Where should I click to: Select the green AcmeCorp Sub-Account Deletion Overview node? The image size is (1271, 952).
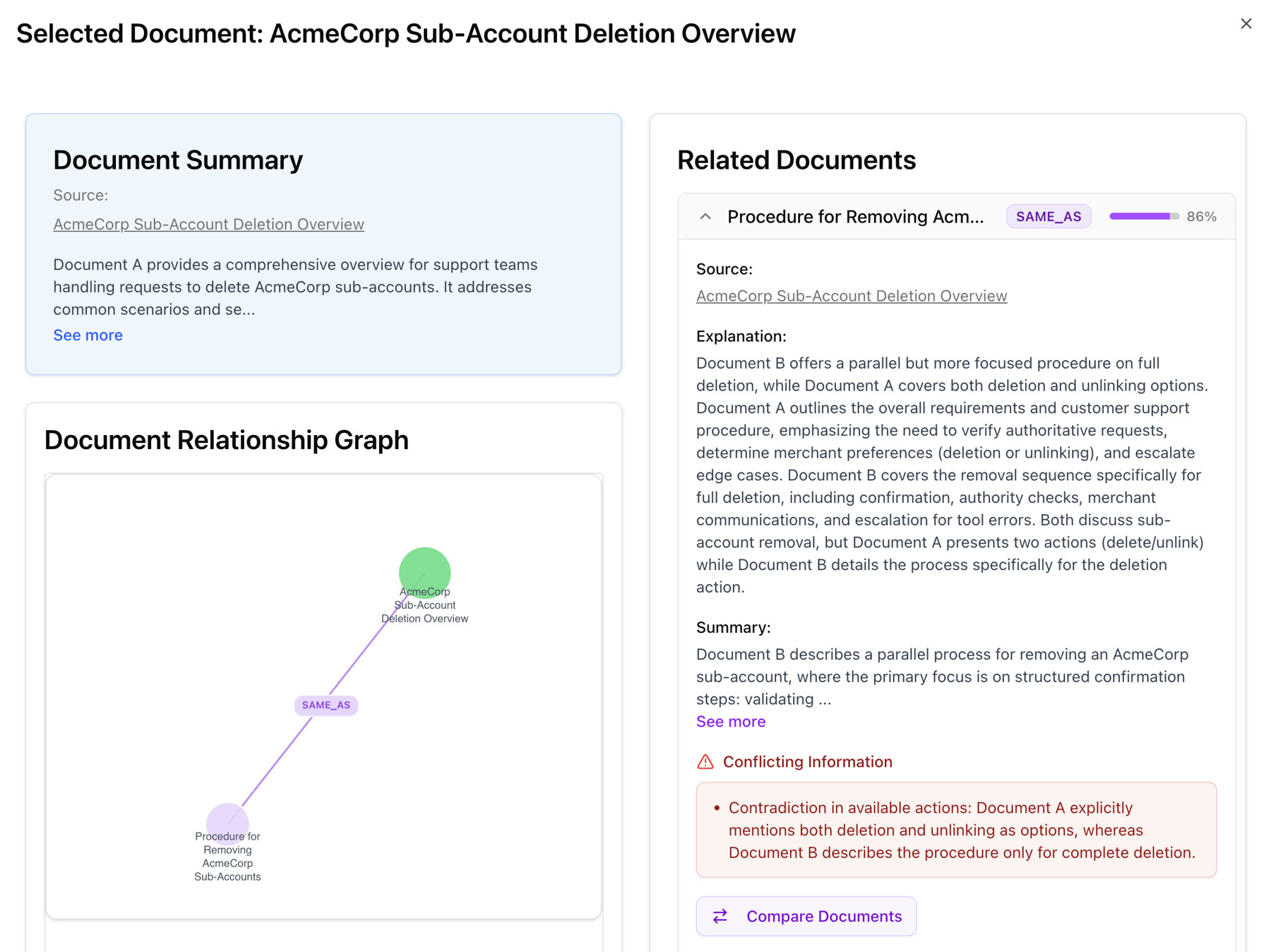(x=424, y=573)
